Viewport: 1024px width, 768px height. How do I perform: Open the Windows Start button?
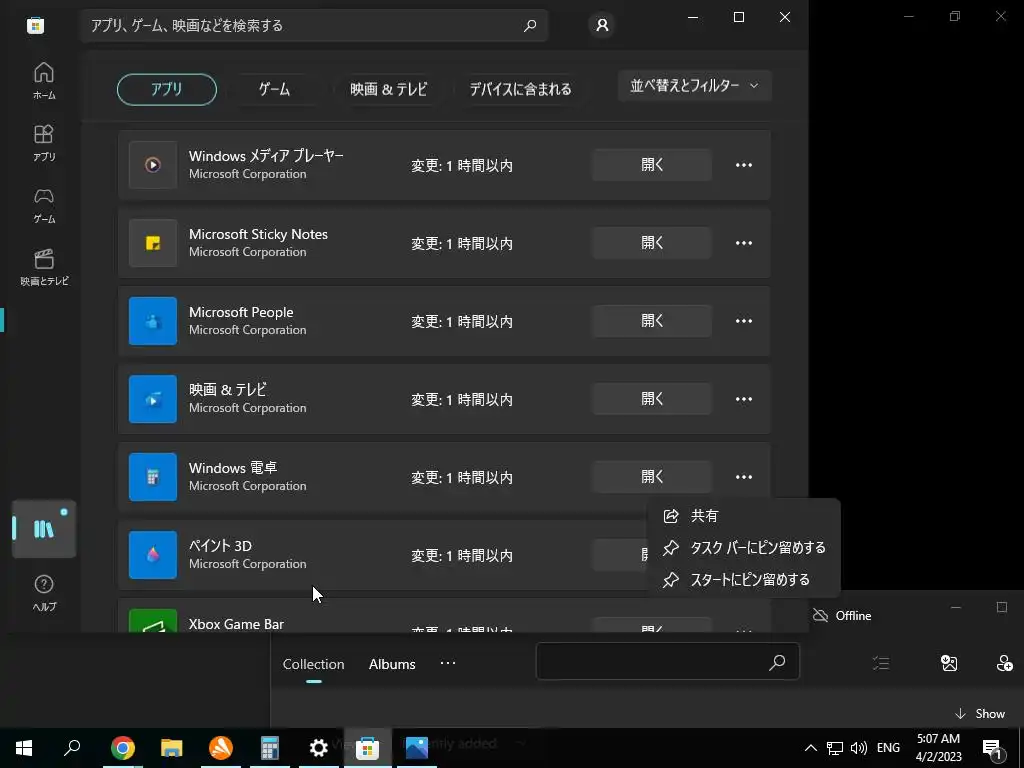pyautogui.click(x=24, y=748)
